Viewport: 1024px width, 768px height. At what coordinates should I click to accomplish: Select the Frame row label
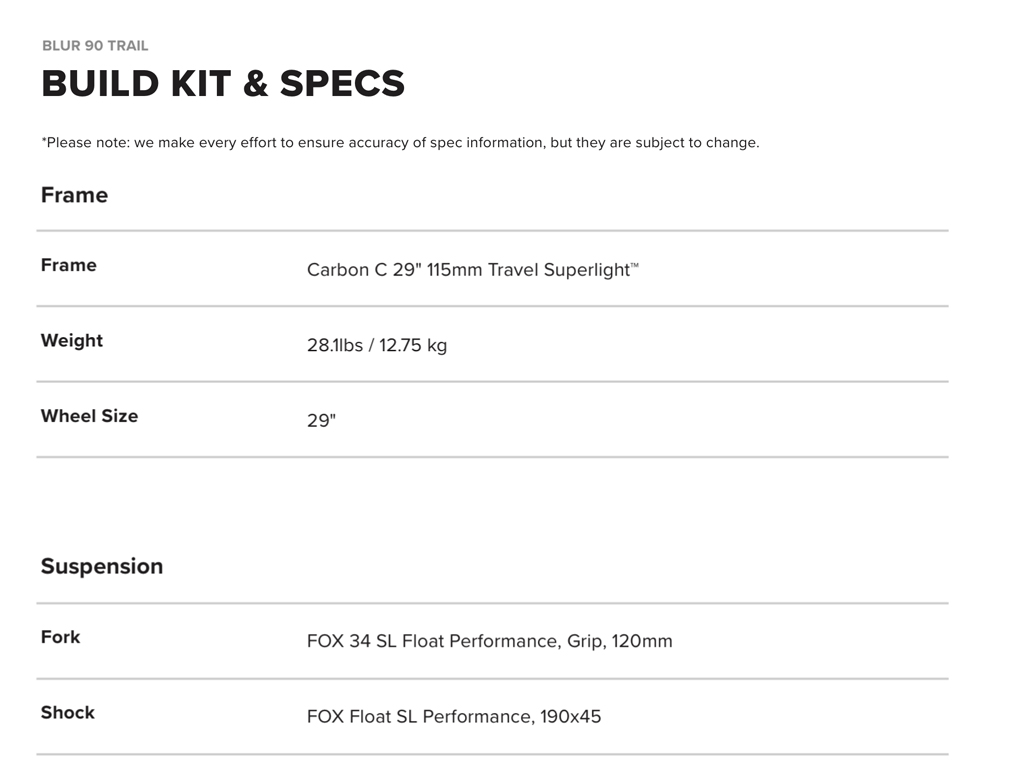pos(69,265)
